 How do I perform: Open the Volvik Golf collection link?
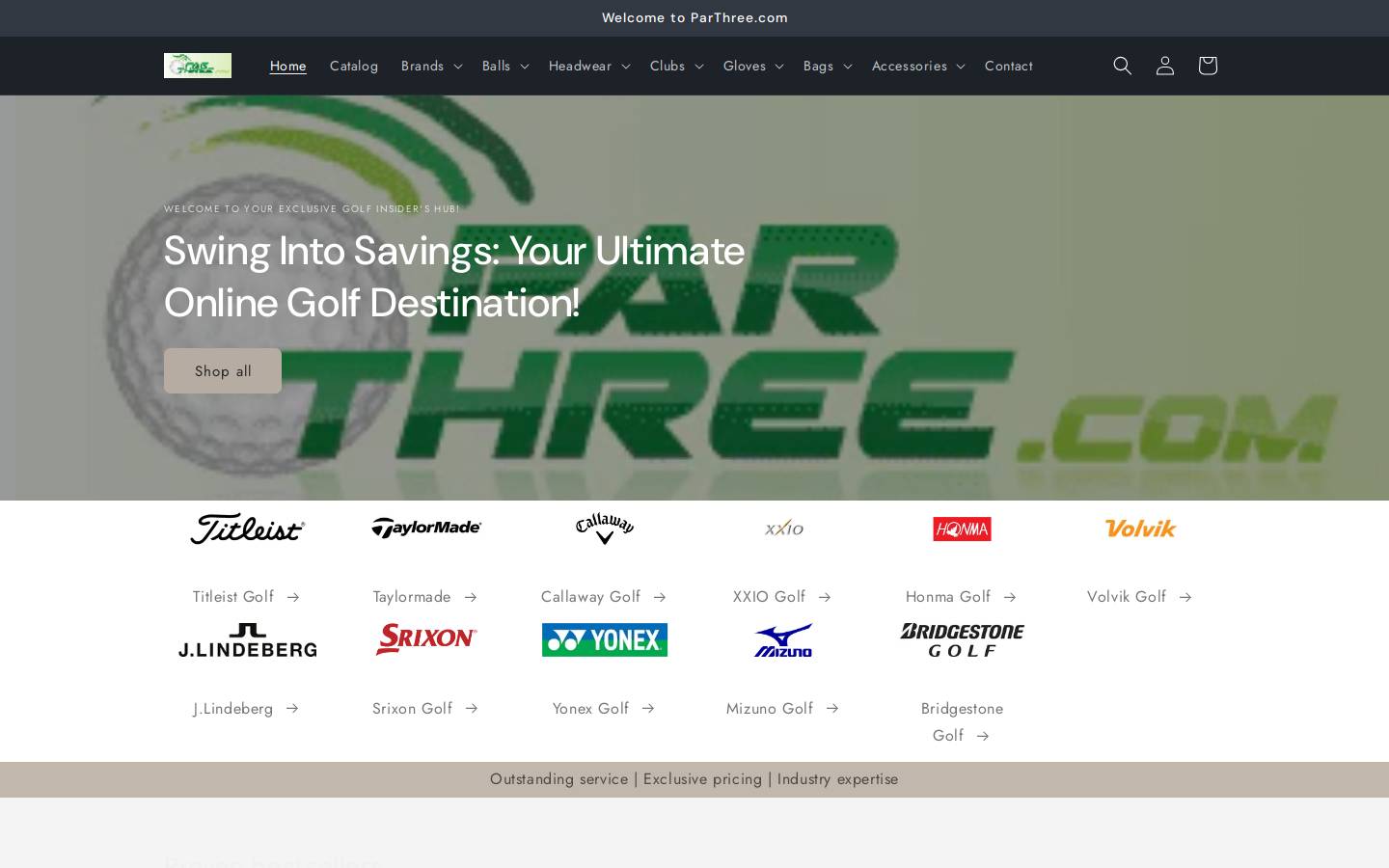[1140, 597]
